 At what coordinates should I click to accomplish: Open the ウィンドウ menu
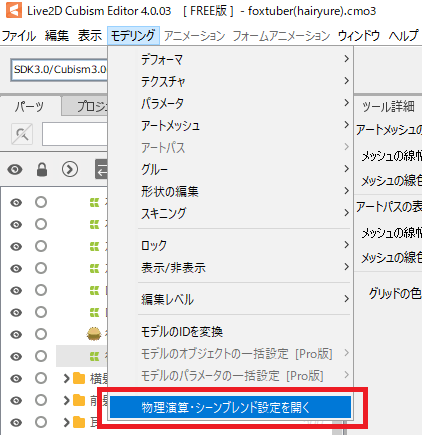(359, 35)
